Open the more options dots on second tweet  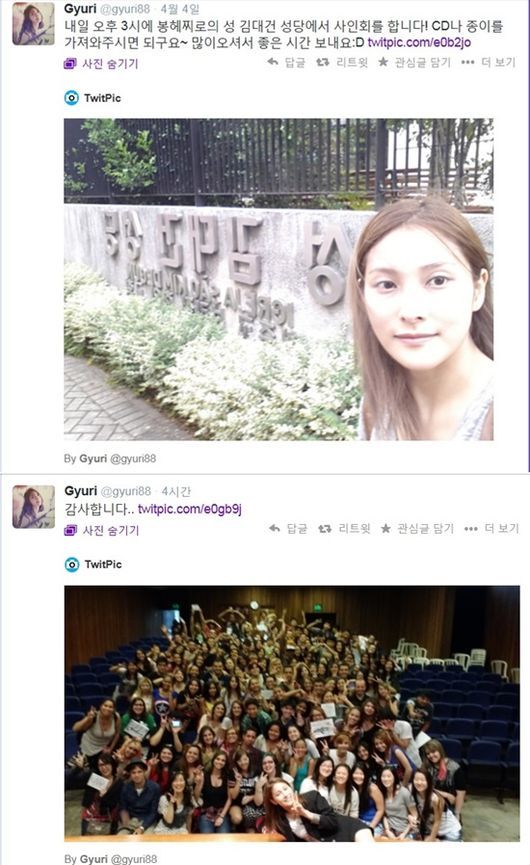pyautogui.click(x=470, y=529)
